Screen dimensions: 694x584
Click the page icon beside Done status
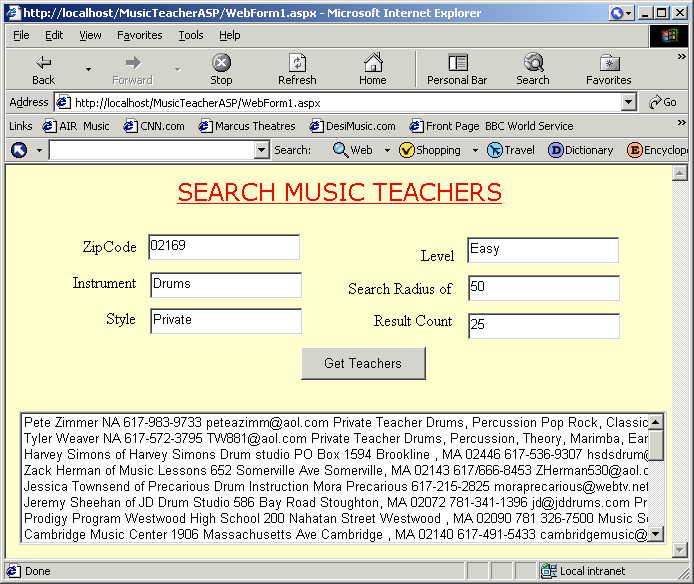pos(13,571)
